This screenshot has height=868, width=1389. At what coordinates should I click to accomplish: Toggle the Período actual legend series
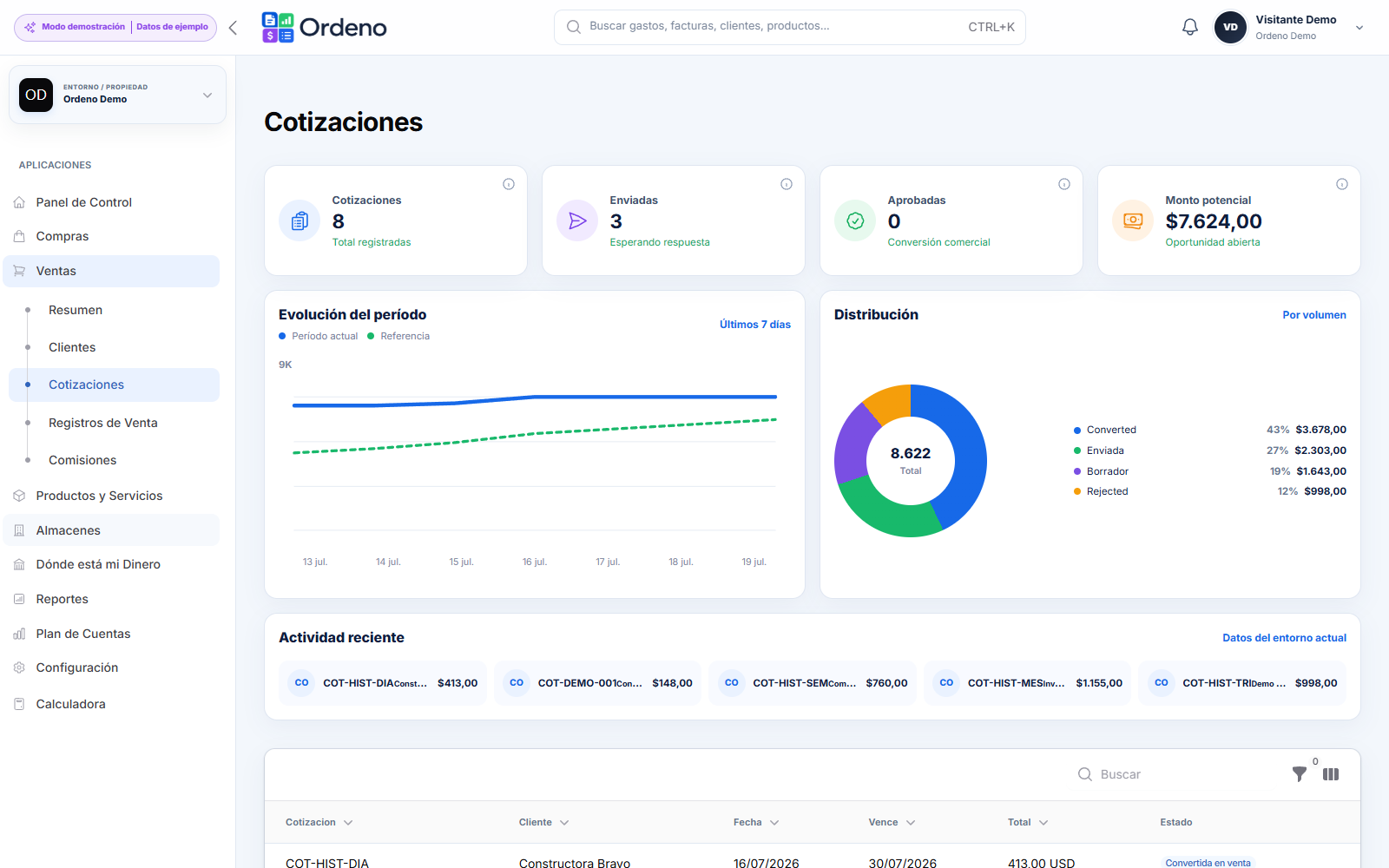[x=319, y=336]
